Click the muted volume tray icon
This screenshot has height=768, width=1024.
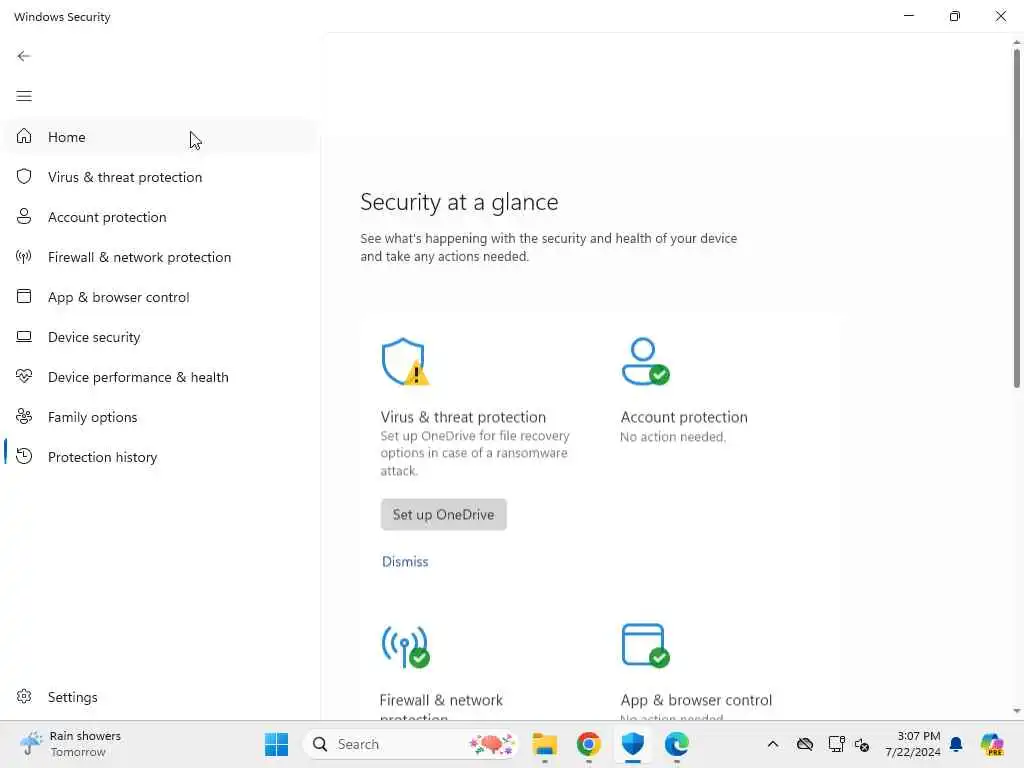(862, 744)
